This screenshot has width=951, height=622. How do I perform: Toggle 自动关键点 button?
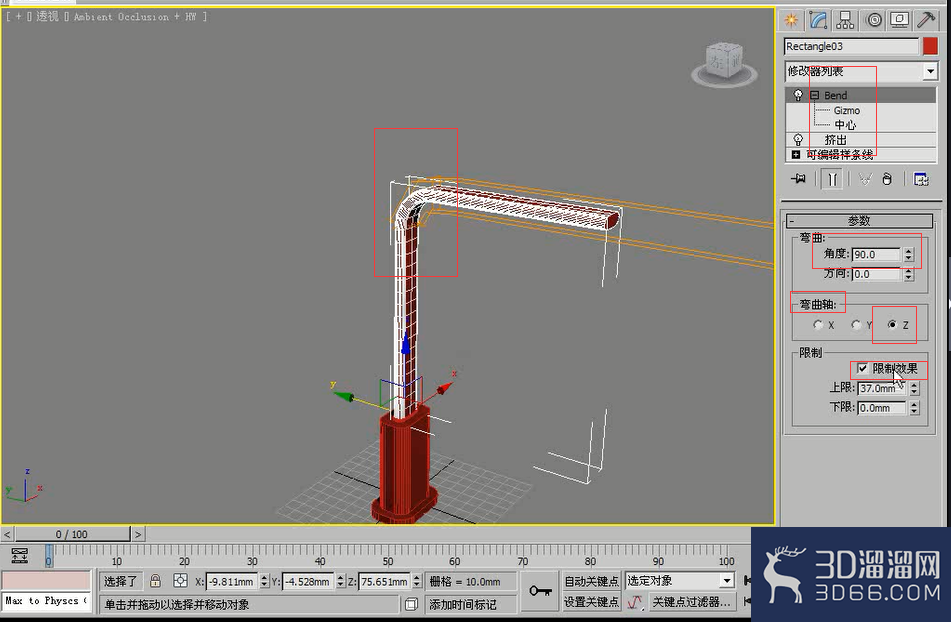coord(591,581)
